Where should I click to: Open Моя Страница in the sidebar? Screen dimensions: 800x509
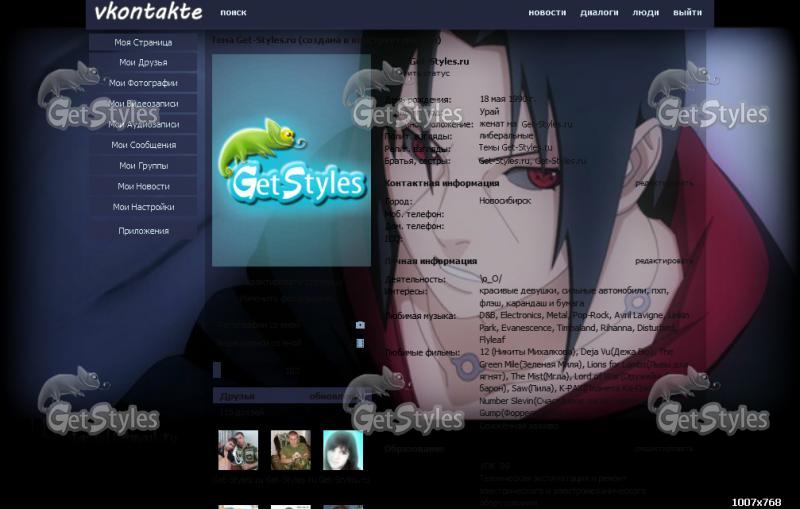[143, 42]
